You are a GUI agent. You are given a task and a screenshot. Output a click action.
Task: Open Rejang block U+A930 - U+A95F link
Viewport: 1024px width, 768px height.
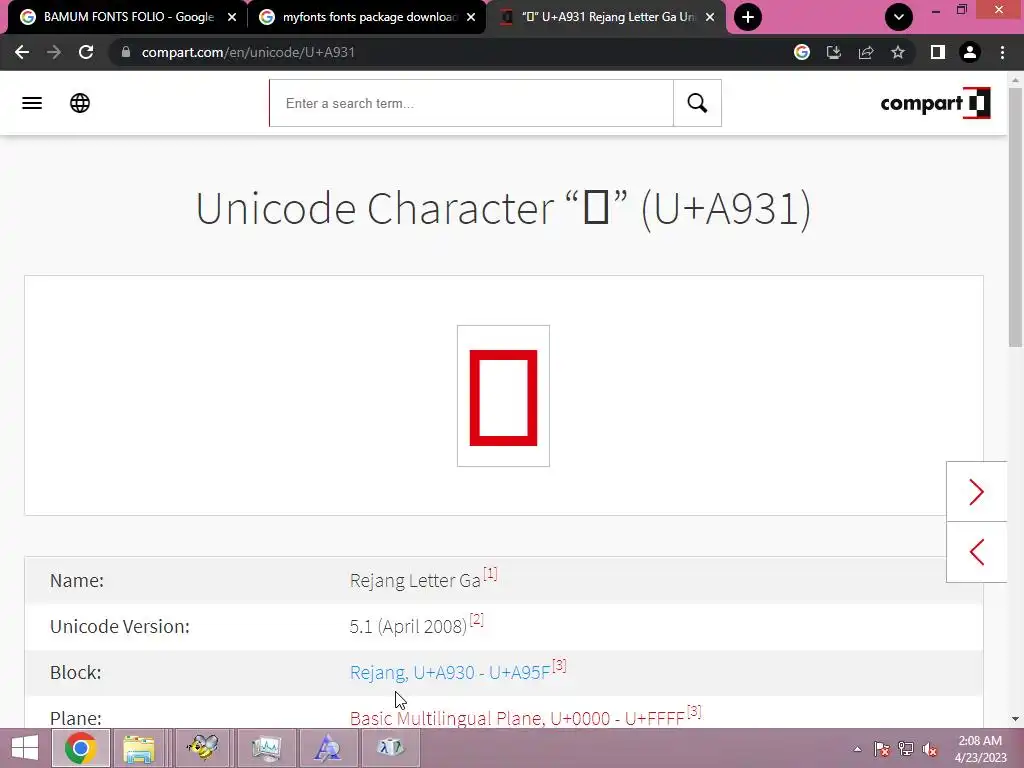tap(450, 672)
